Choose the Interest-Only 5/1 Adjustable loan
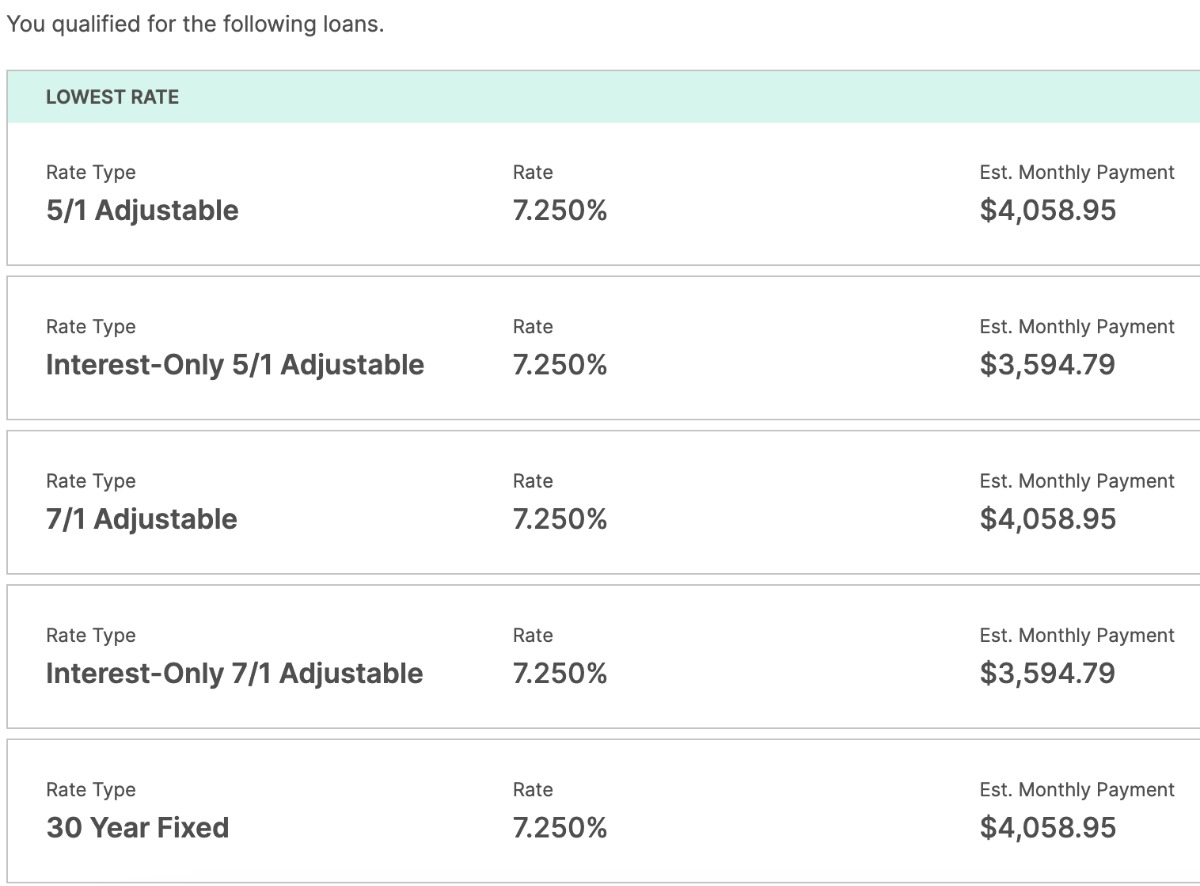The image size is (1200, 886). 235,365
